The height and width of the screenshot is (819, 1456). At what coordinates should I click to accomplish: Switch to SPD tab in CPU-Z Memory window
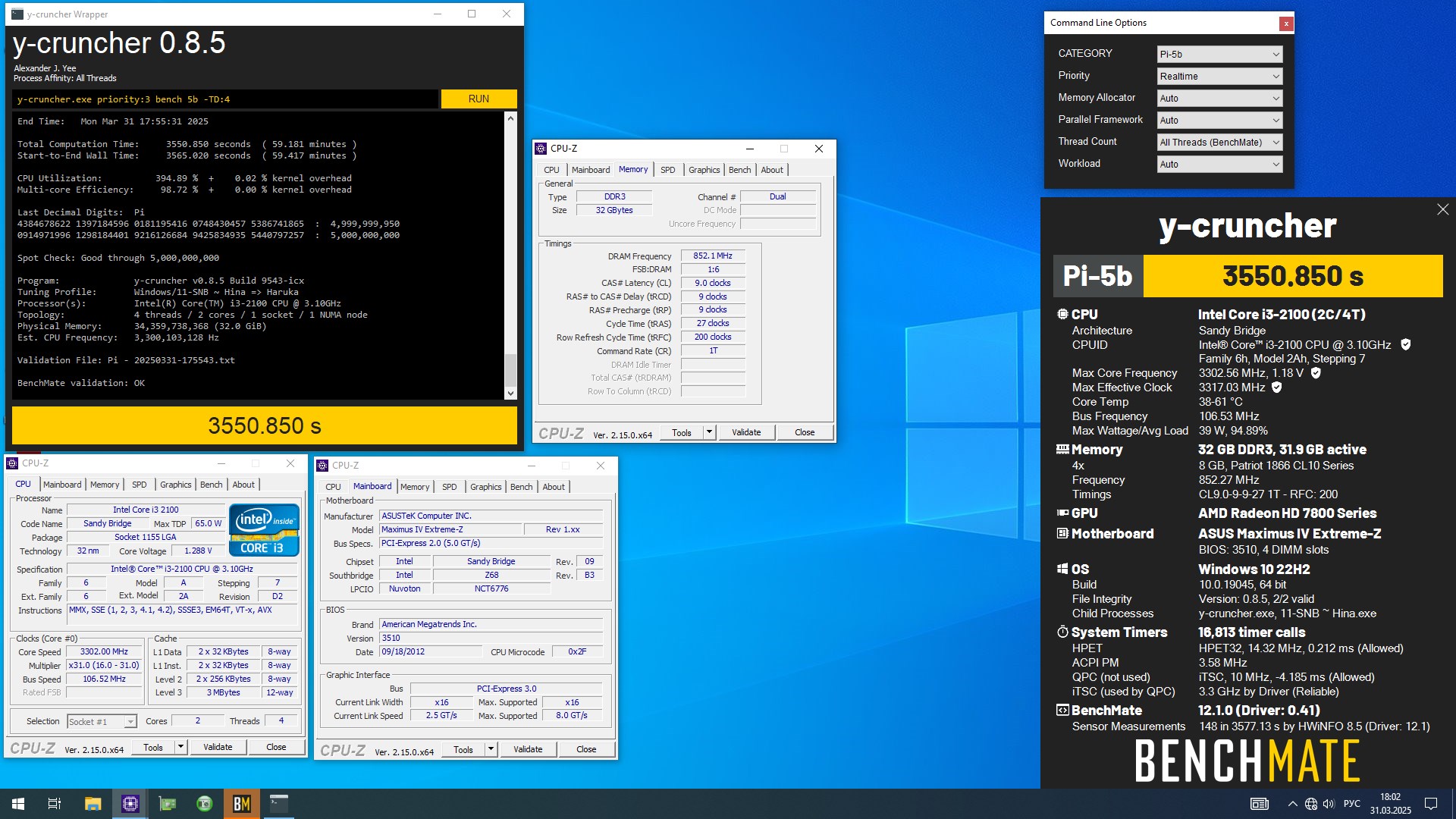(x=667, y=170)
